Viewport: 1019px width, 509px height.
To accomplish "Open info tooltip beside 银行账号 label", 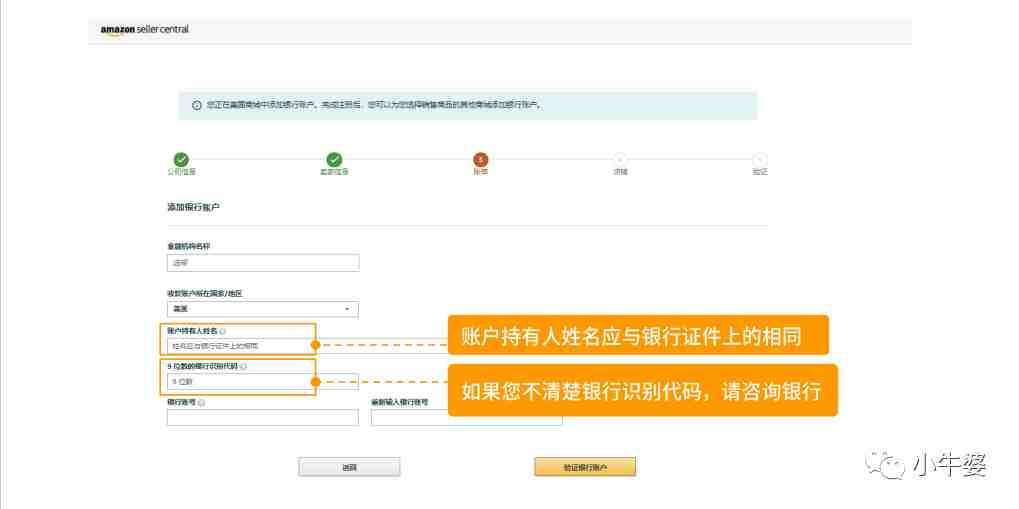I will (x=201, y=403).
